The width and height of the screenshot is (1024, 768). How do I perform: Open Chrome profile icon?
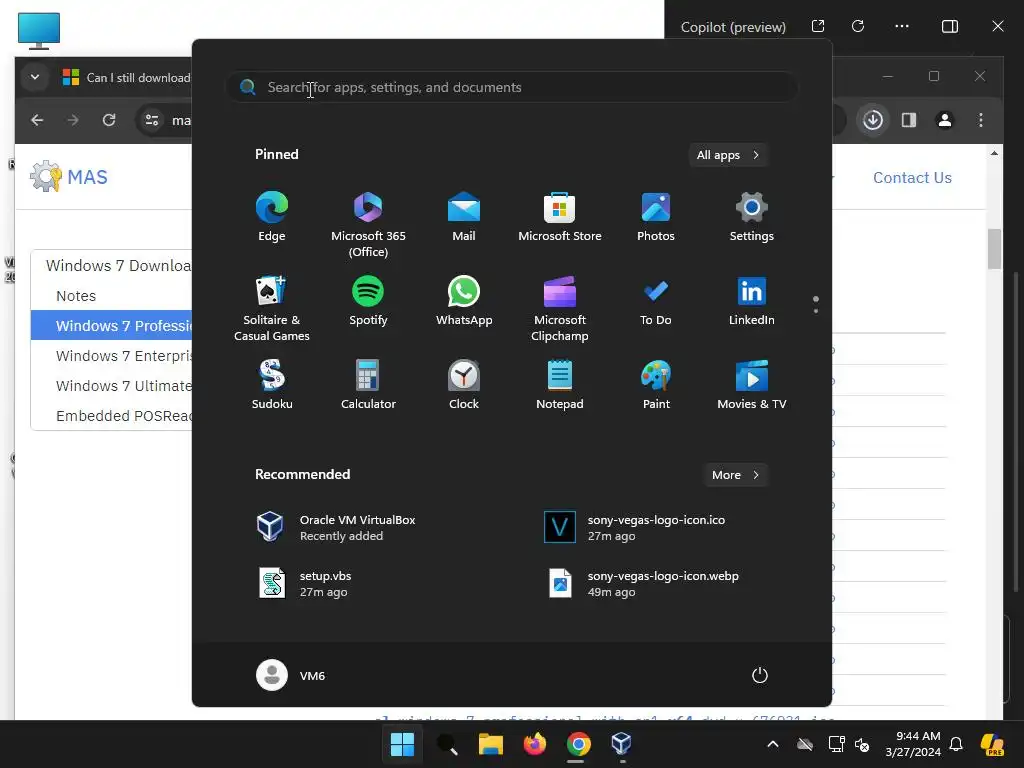pyautogui.click(x=944, y=120)
